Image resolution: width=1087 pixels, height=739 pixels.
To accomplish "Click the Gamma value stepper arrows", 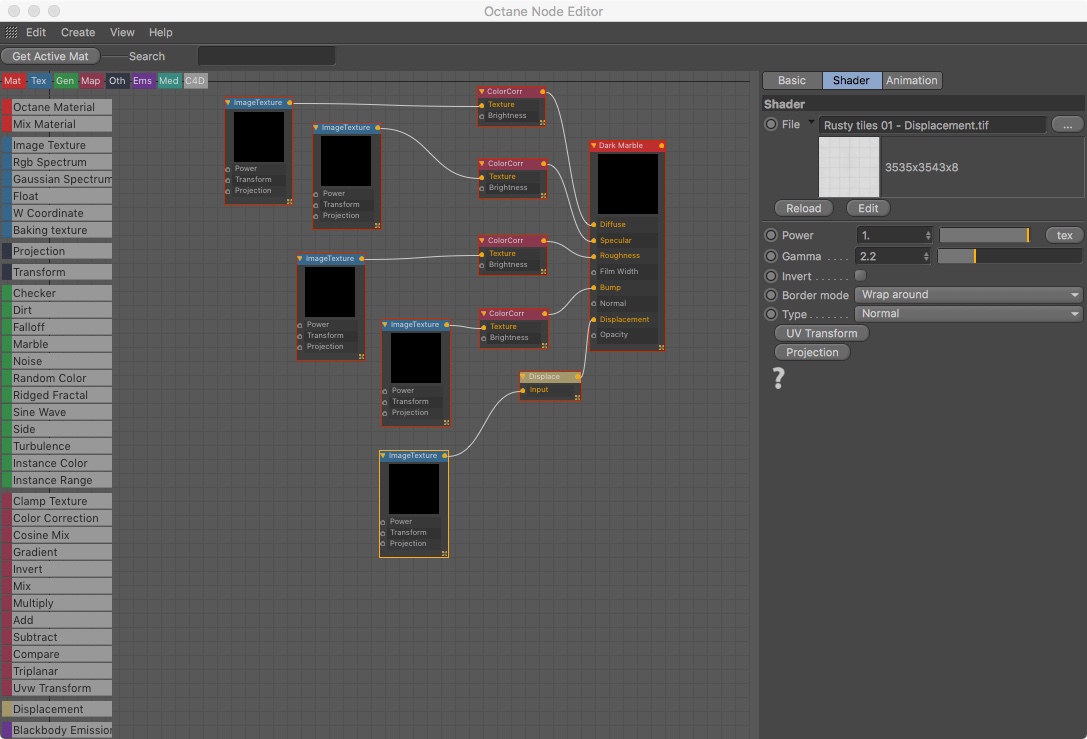I will click(x=926, y=257).
